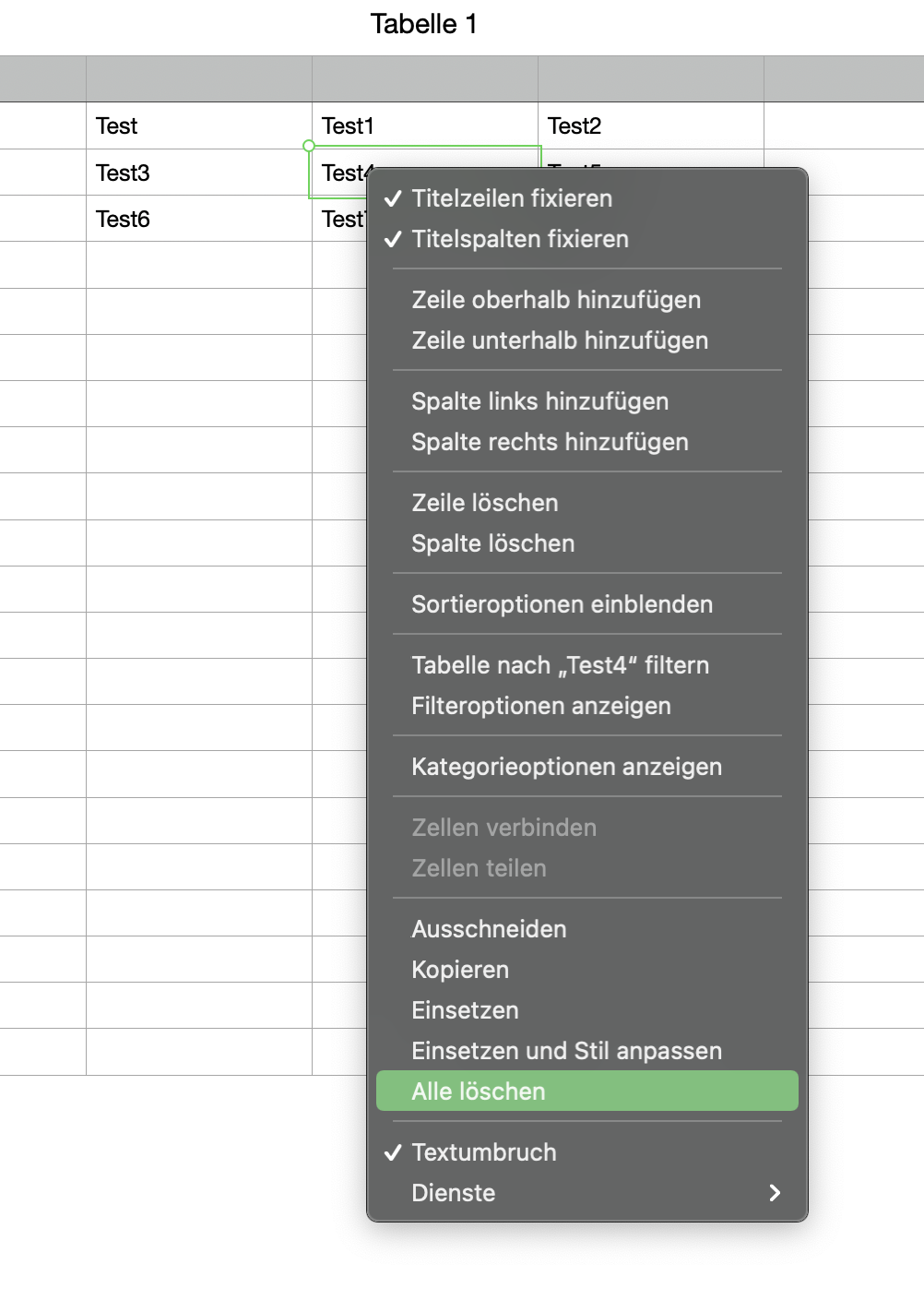Viewport: 924px width, 1312px height.
Task: Click Ausschneiden in the context menu
Action: (490, 929)
